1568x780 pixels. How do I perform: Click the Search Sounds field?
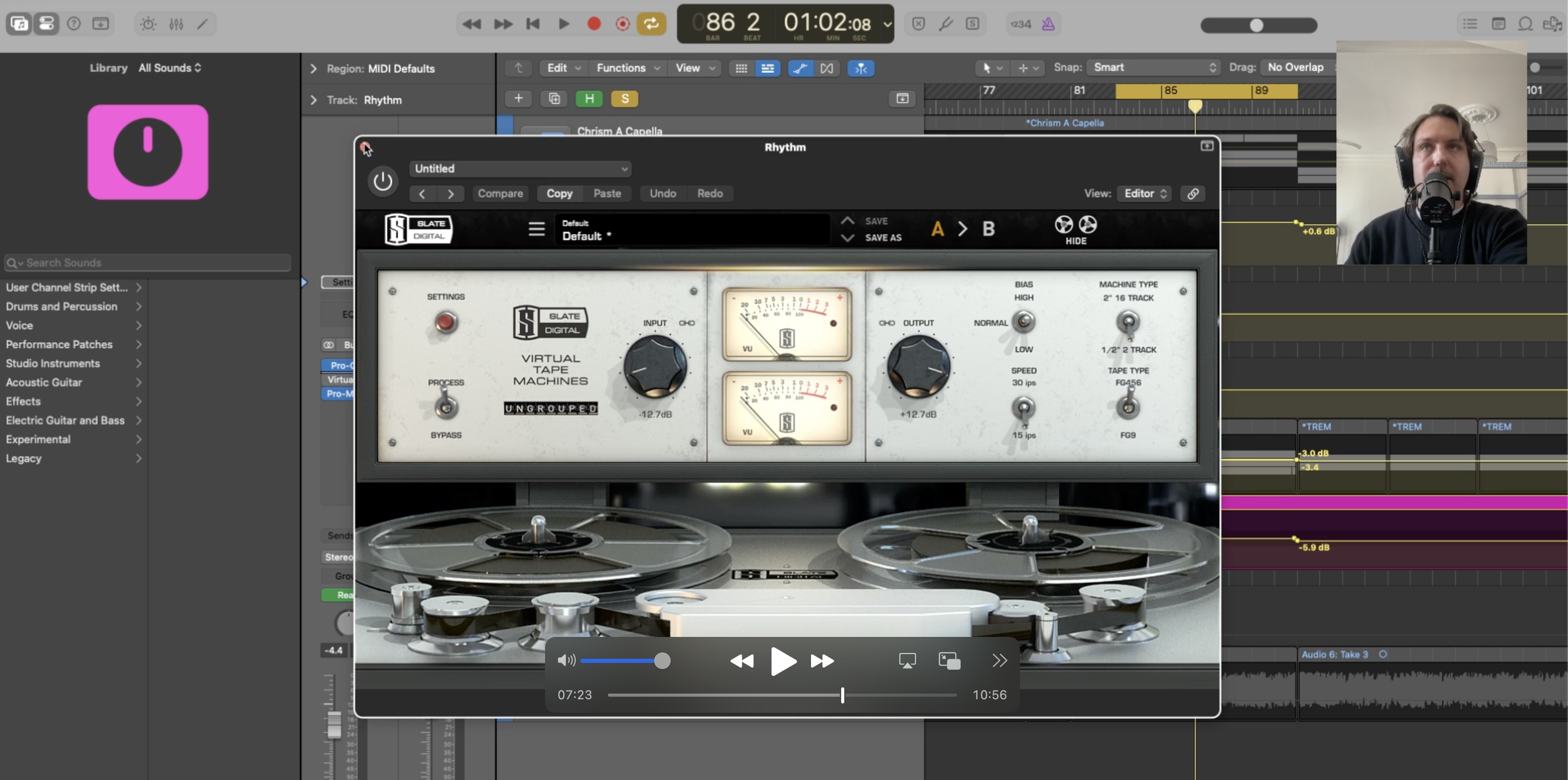pos(148,262)
